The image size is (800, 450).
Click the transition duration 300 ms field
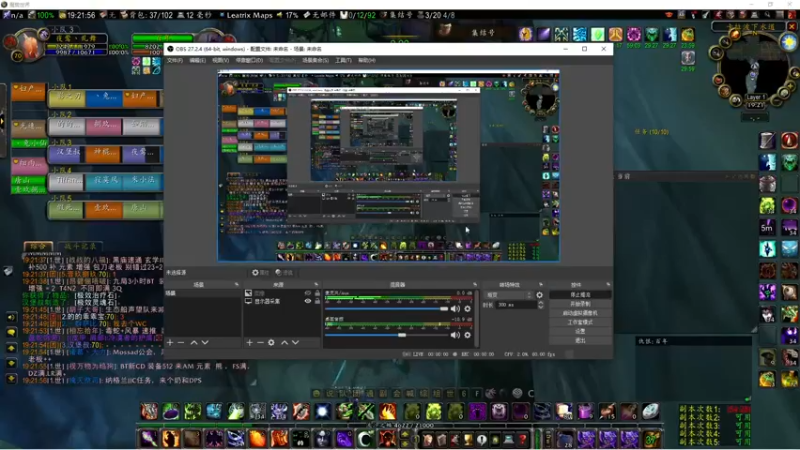(515, 305)
